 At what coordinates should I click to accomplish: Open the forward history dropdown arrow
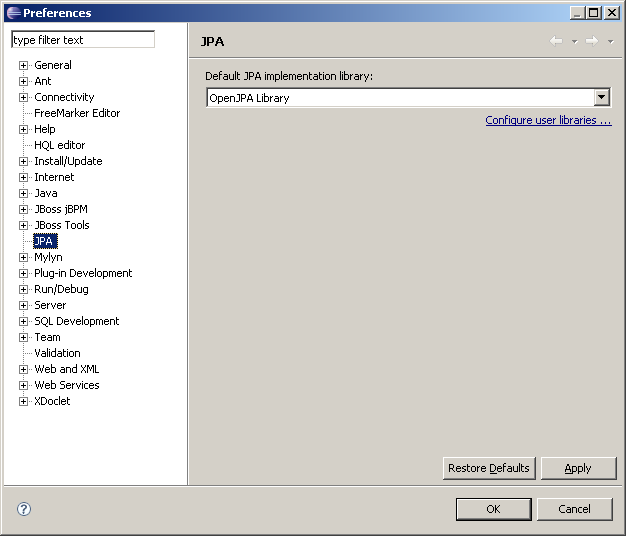[x=610, y=42]
